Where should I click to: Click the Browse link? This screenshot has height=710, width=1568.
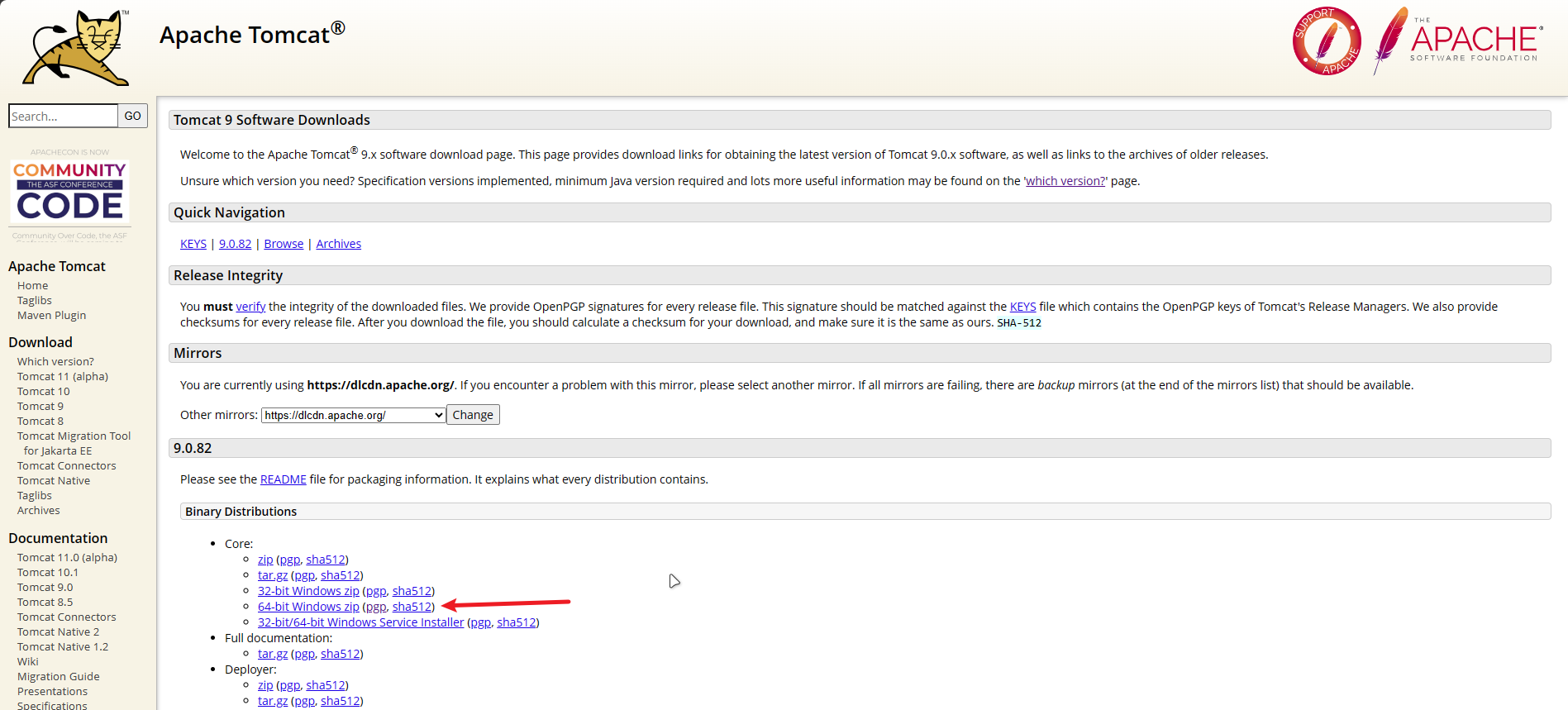[x=284, y=244]
